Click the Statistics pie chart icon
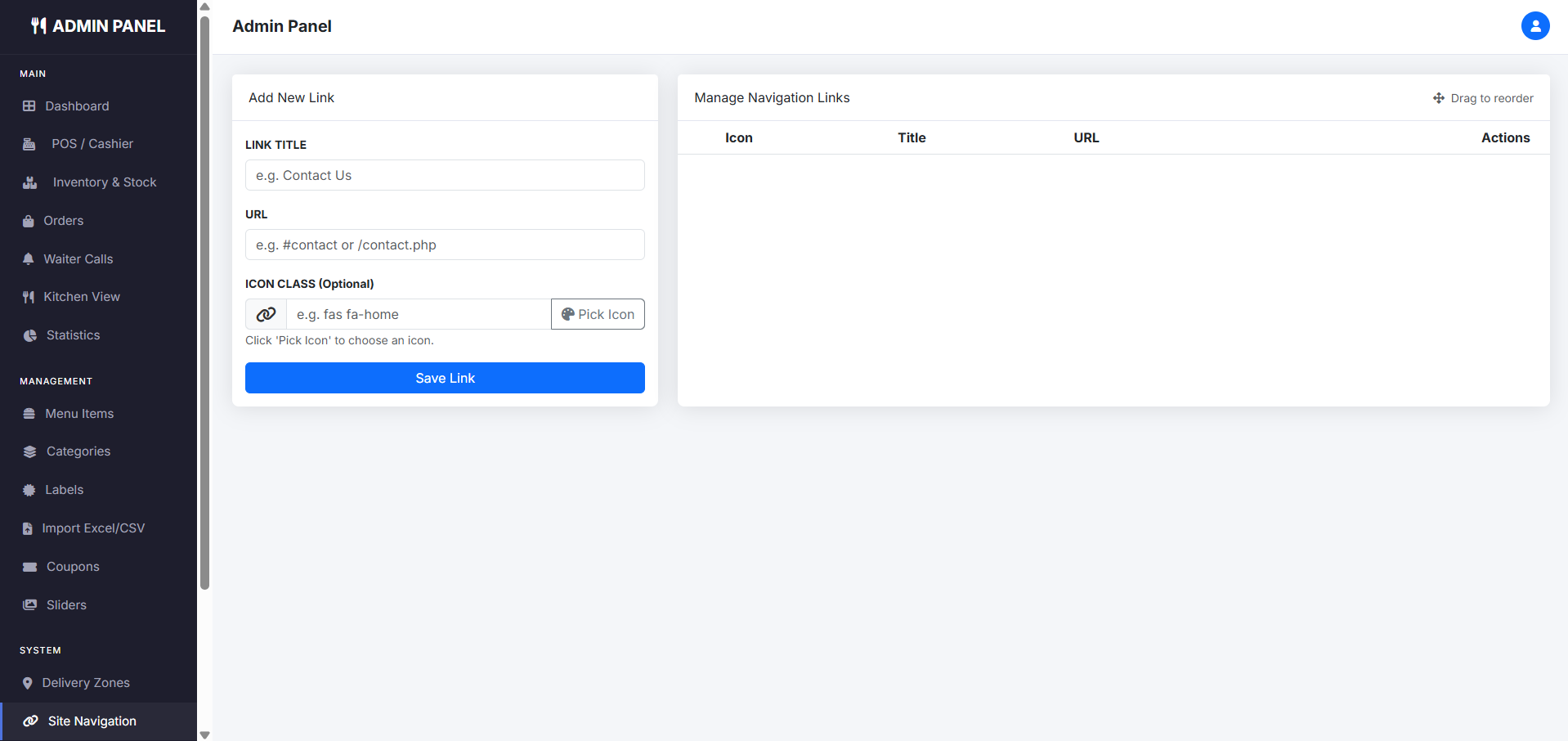Image resolution: width=1568 pixels, height=741 pixels. pyautogui.click(x=30, y=335)
